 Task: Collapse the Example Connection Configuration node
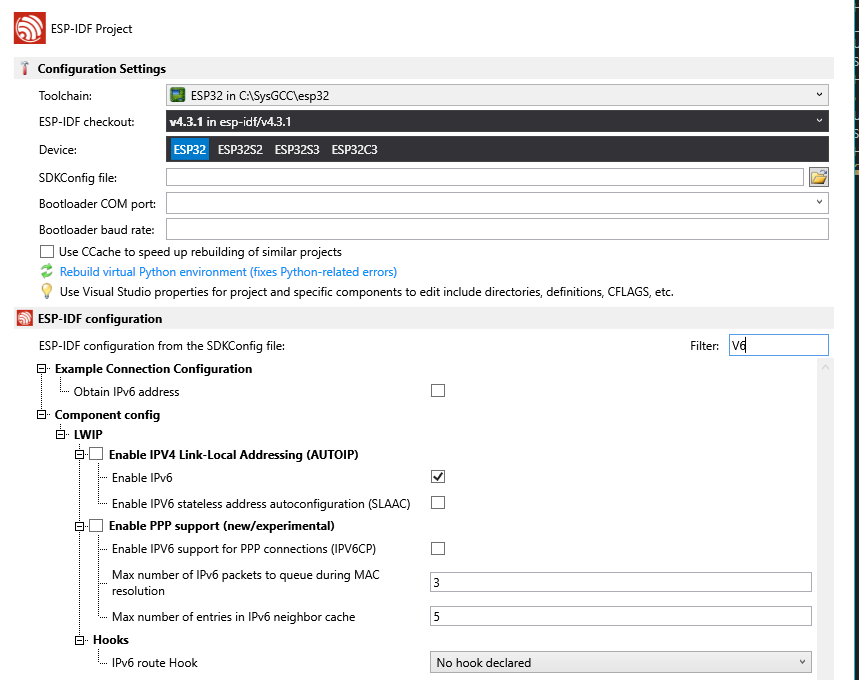[x=41, y=369]
